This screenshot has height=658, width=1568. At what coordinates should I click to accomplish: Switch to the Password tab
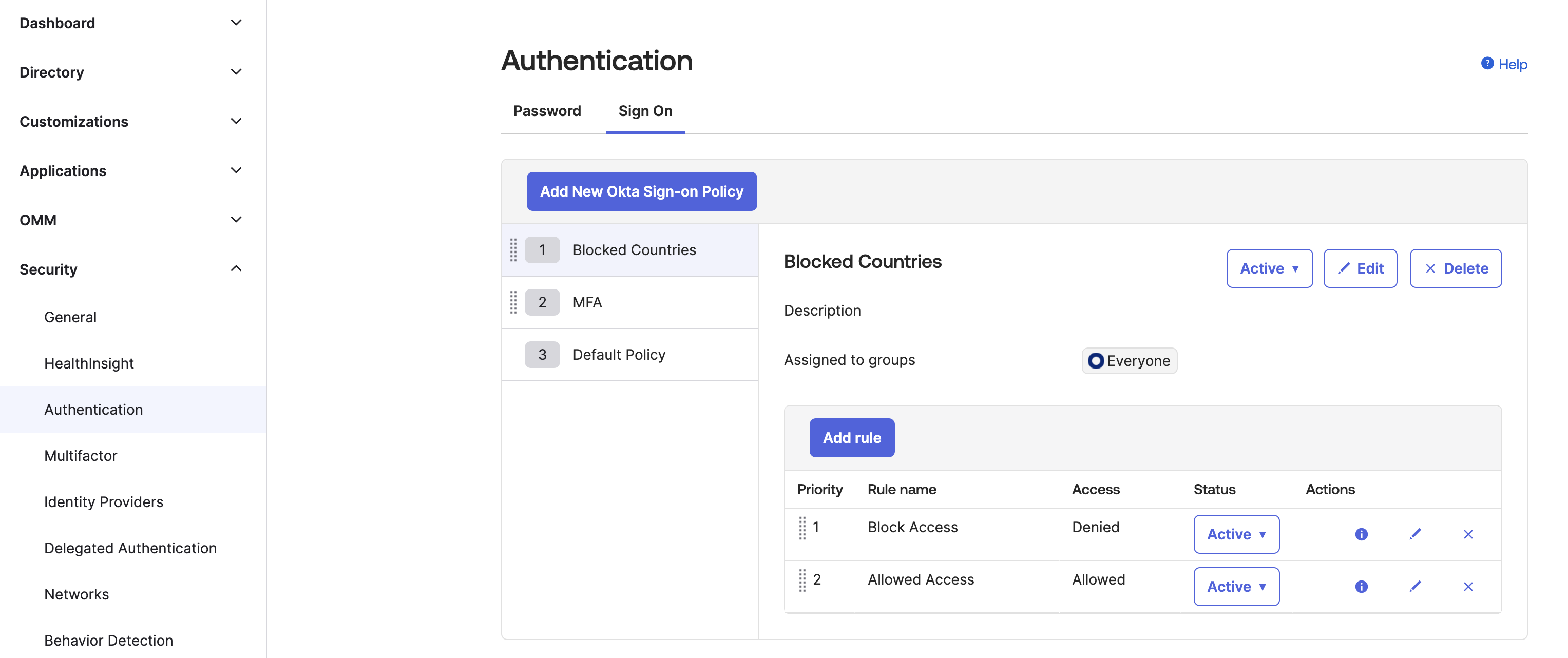(x=547, y=111)
